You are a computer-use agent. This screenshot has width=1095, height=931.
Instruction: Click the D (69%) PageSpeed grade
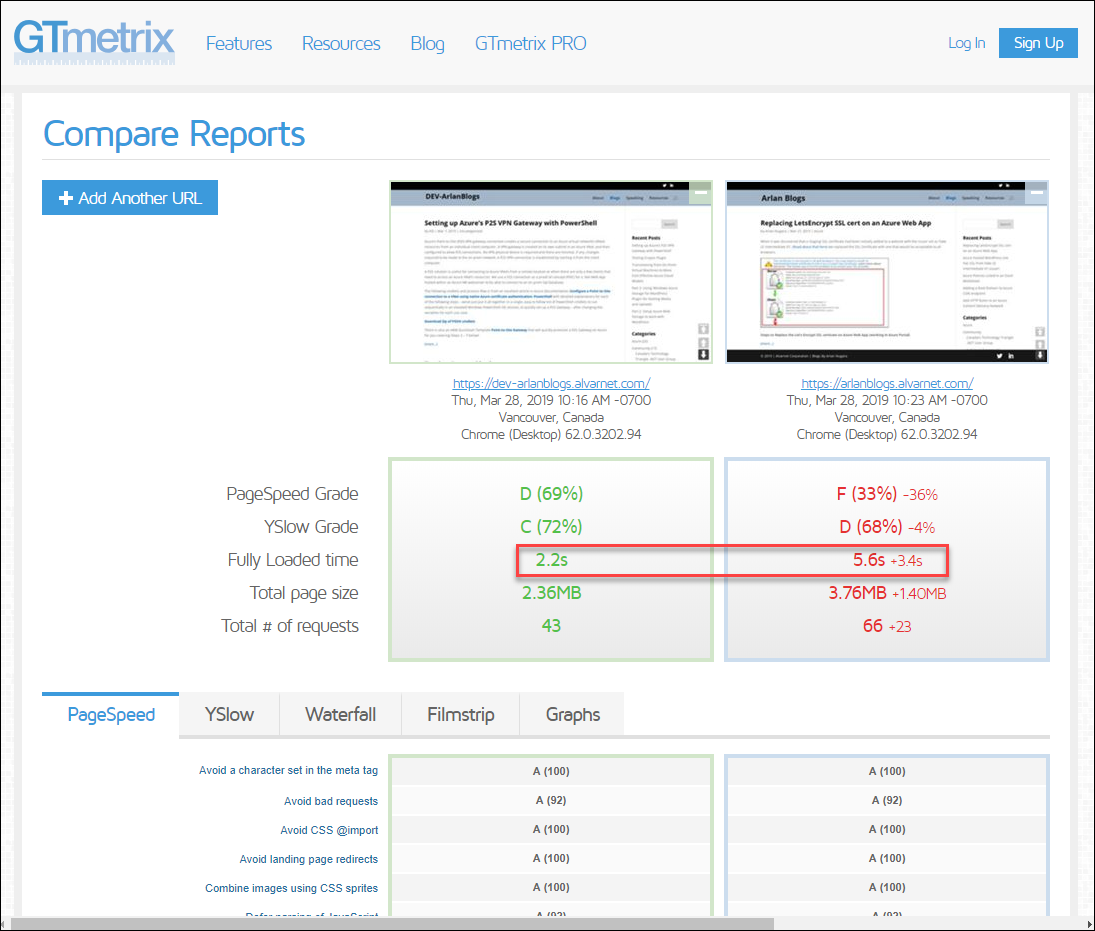pos(551,494)
